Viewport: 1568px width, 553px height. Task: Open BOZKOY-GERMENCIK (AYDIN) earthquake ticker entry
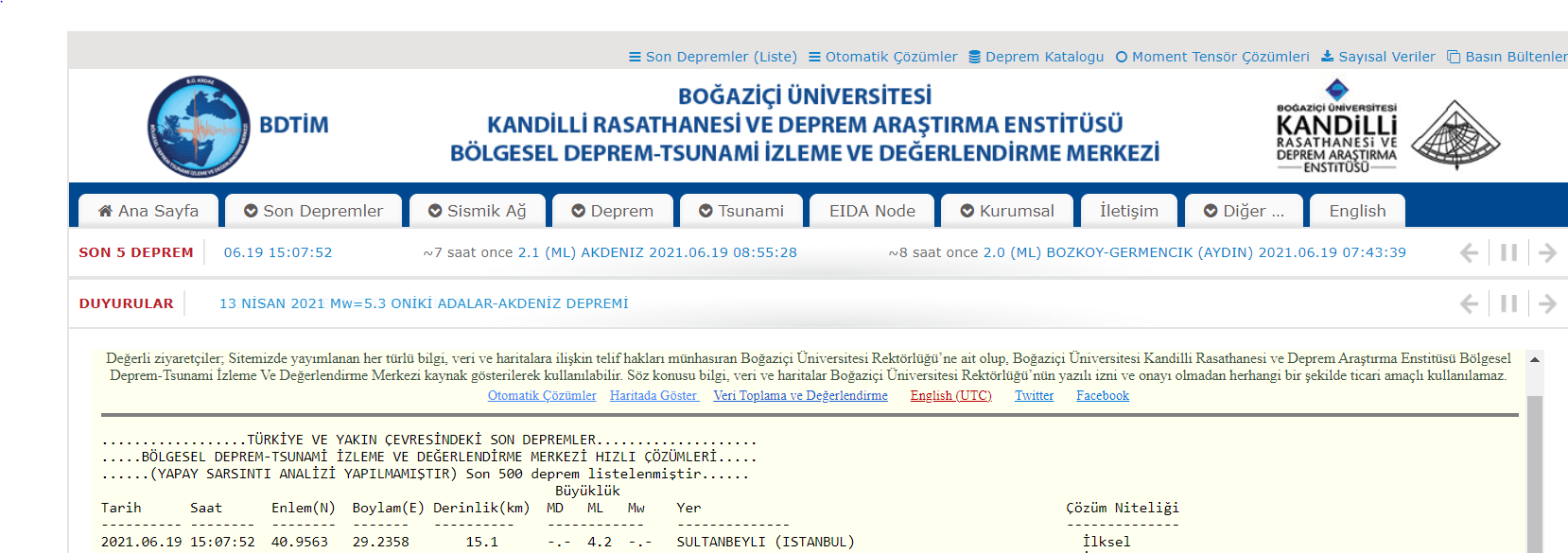(x=1194, y=252)
